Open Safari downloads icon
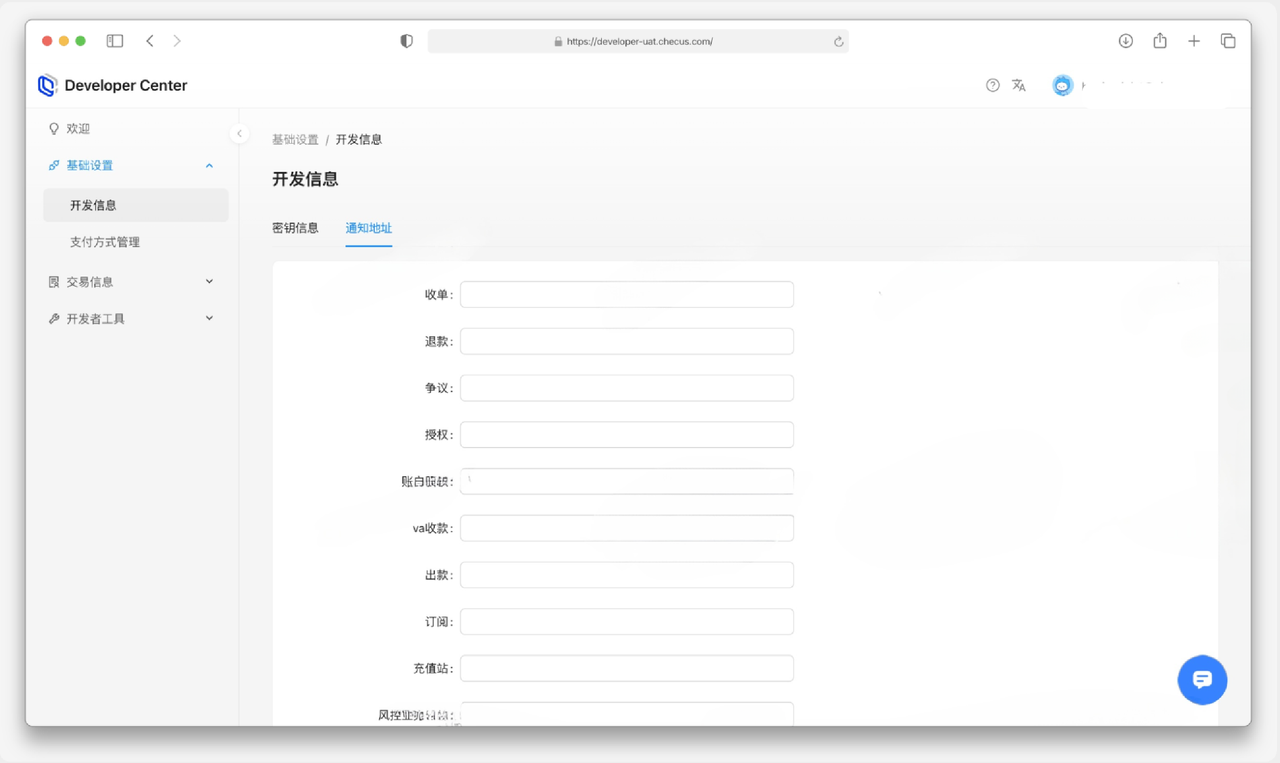The width and height of the screenshot is (1280, 763). (1125, 41)
